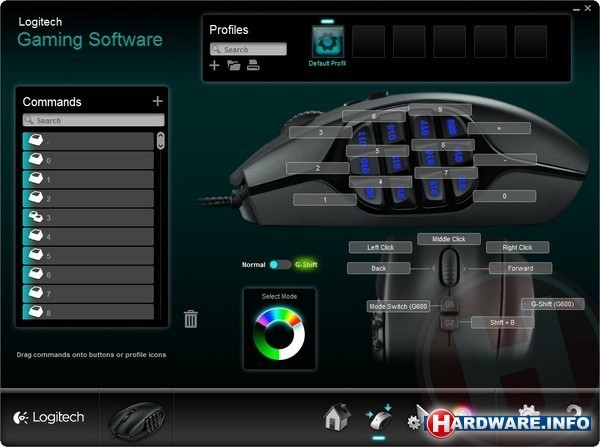Click thumb button label '='
This screenshot has height=447, width=600.
[499, 128]
